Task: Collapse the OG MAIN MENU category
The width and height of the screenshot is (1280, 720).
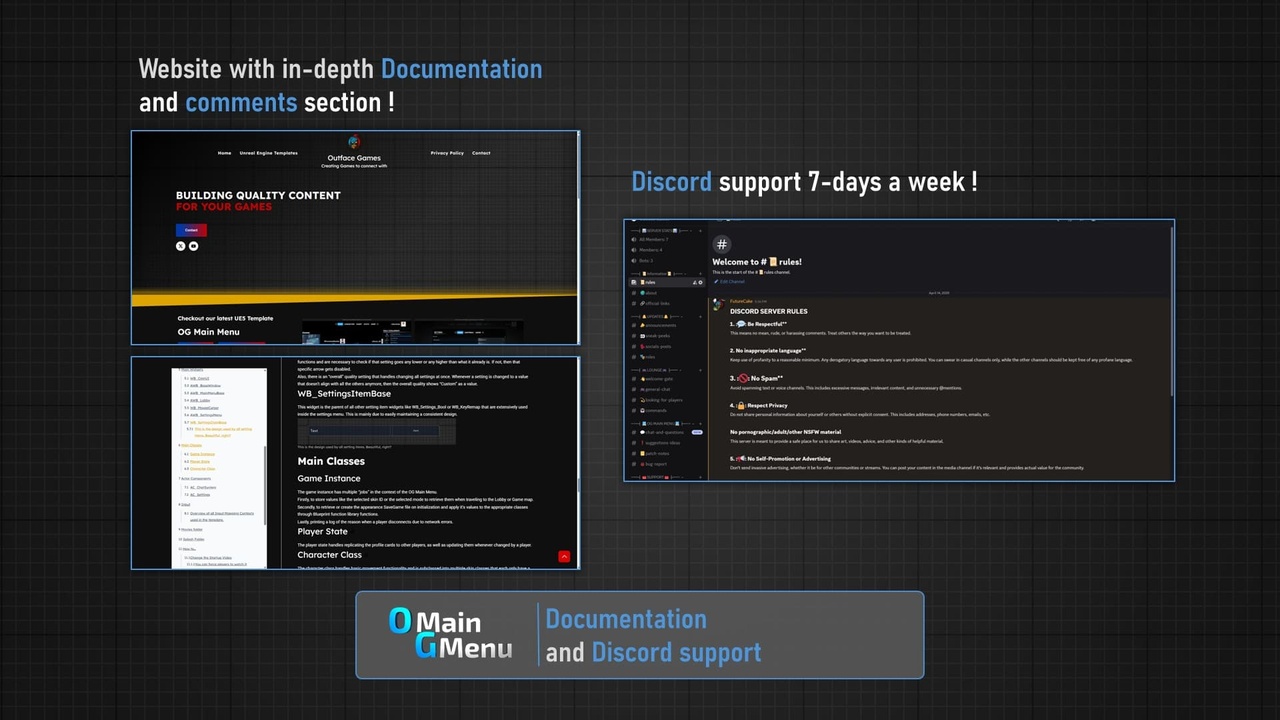Action: 661,424
